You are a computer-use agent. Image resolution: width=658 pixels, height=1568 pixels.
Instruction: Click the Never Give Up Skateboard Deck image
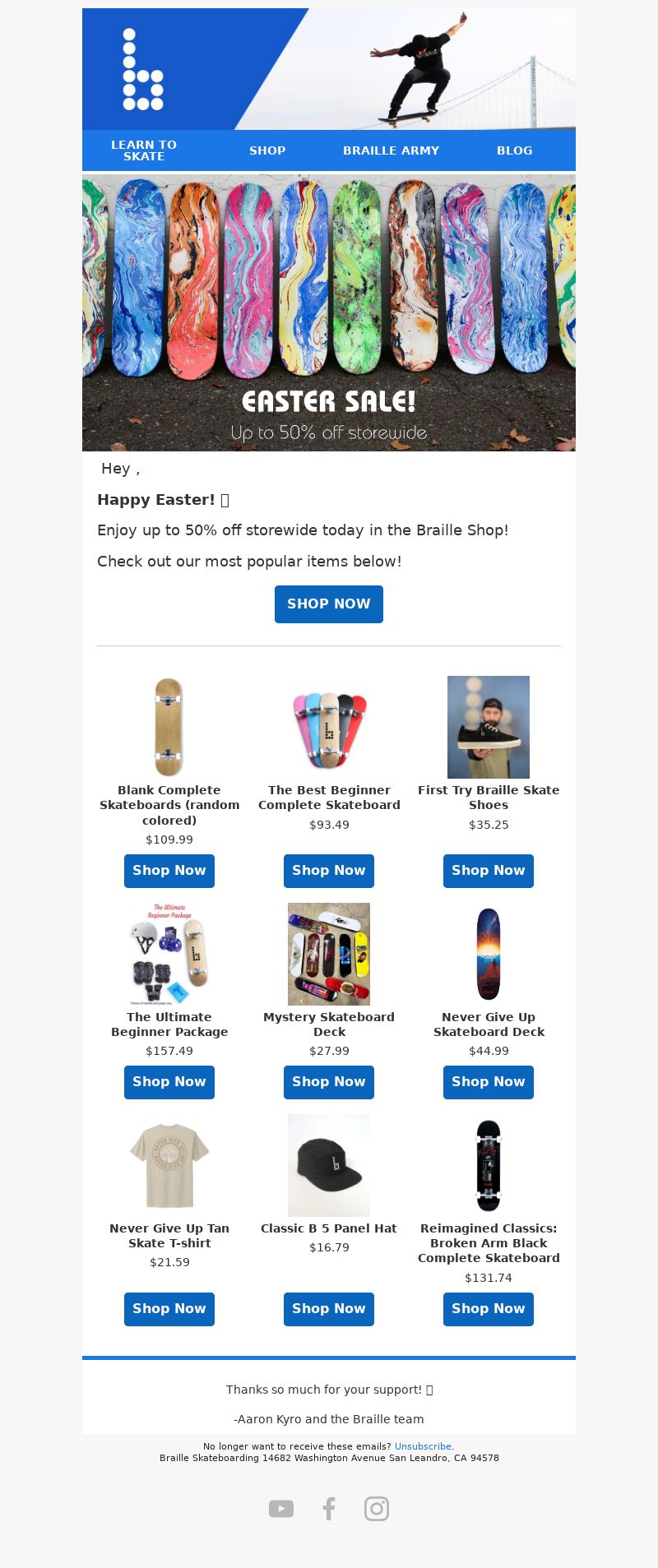[x=489, y=954]
